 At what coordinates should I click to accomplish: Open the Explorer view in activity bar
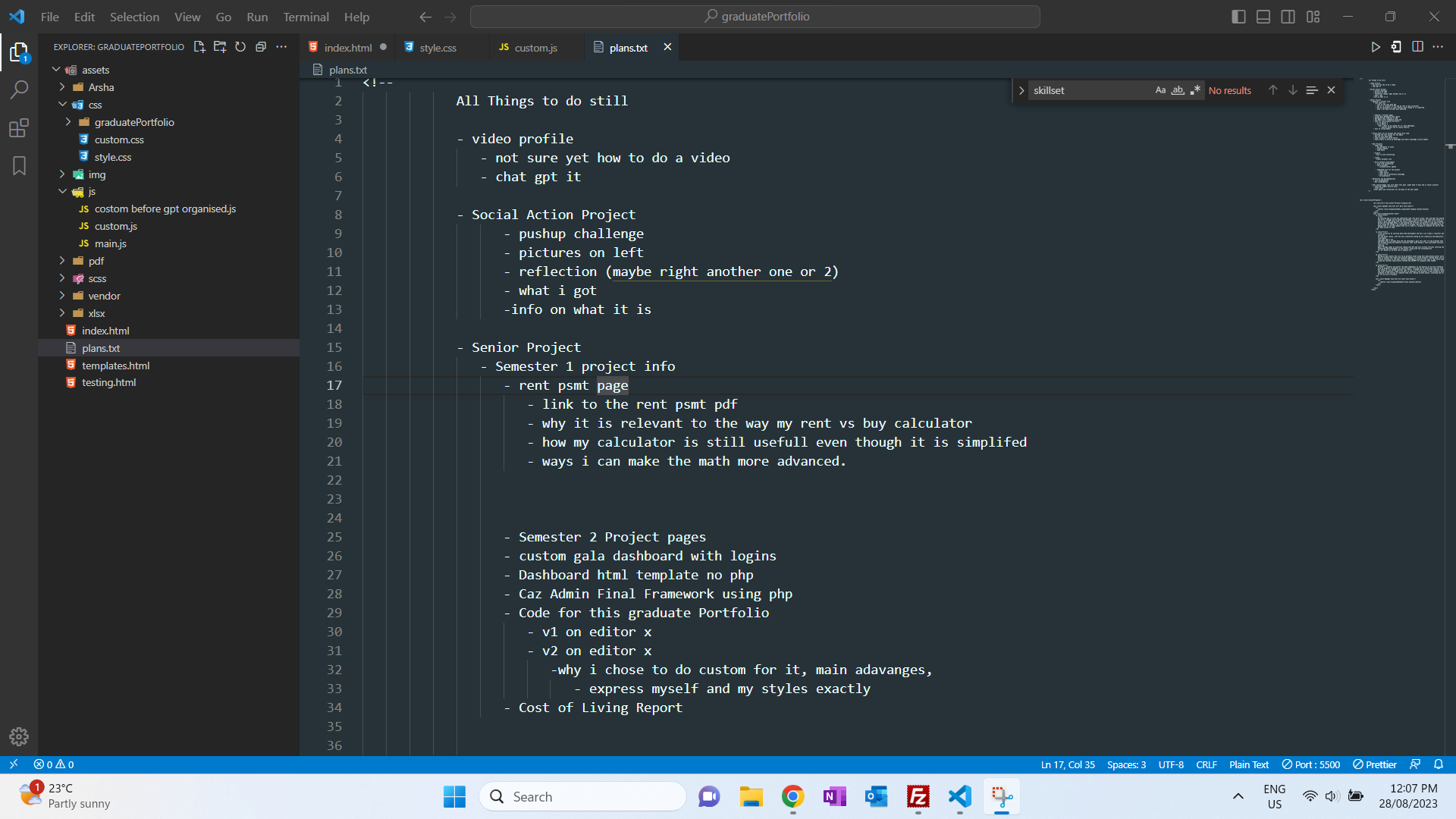pos(19,52)
